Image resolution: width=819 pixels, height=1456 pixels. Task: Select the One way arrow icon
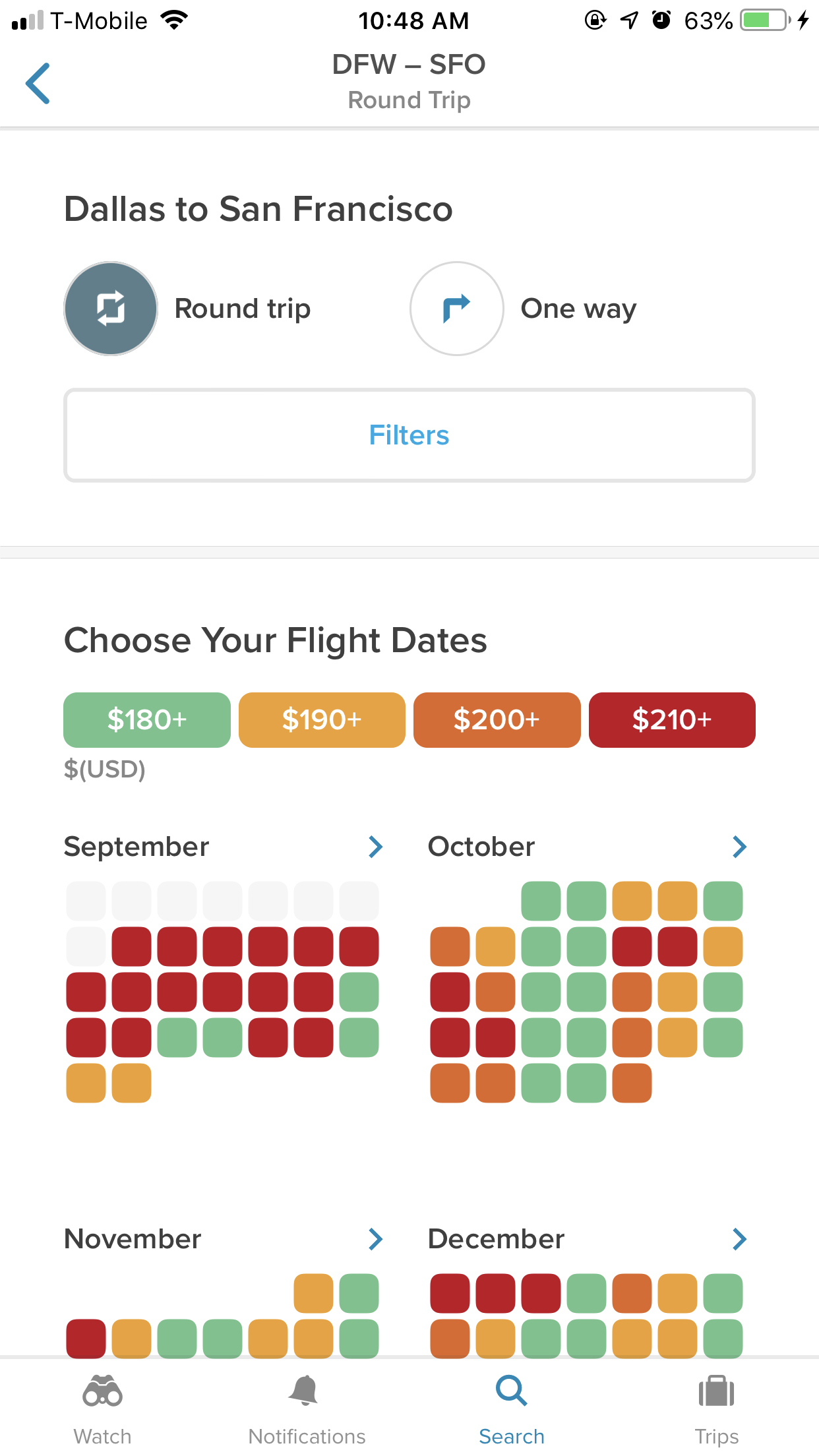click(456, 309)
